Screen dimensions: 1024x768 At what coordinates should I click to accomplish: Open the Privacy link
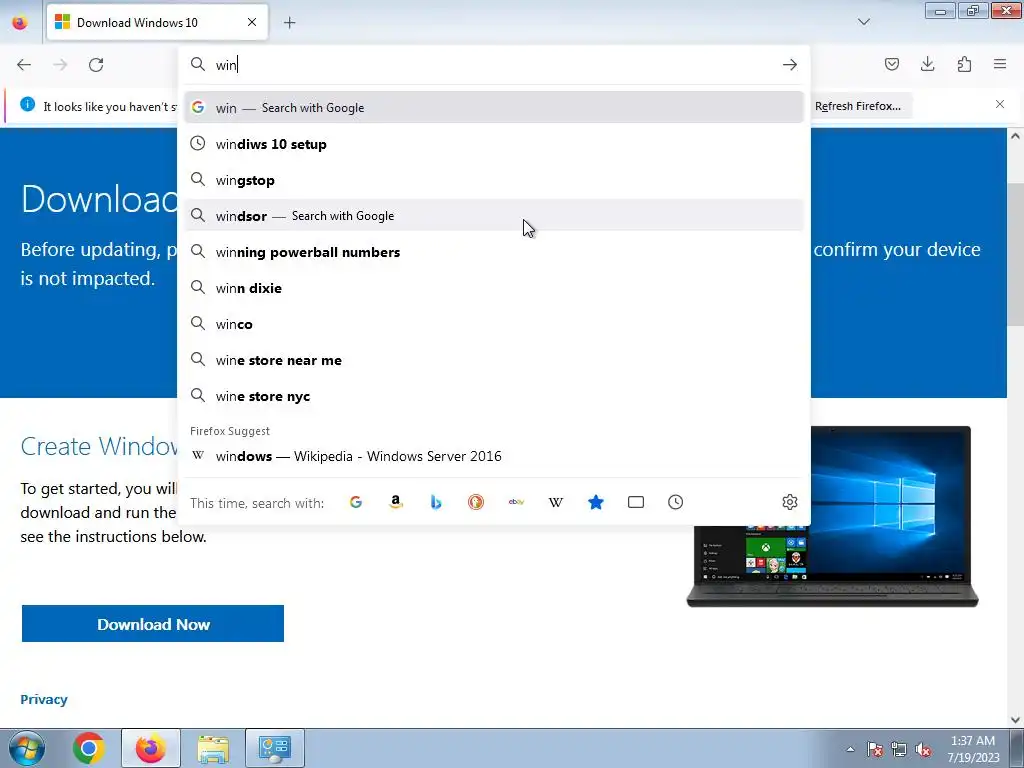[x=44, y=699]
